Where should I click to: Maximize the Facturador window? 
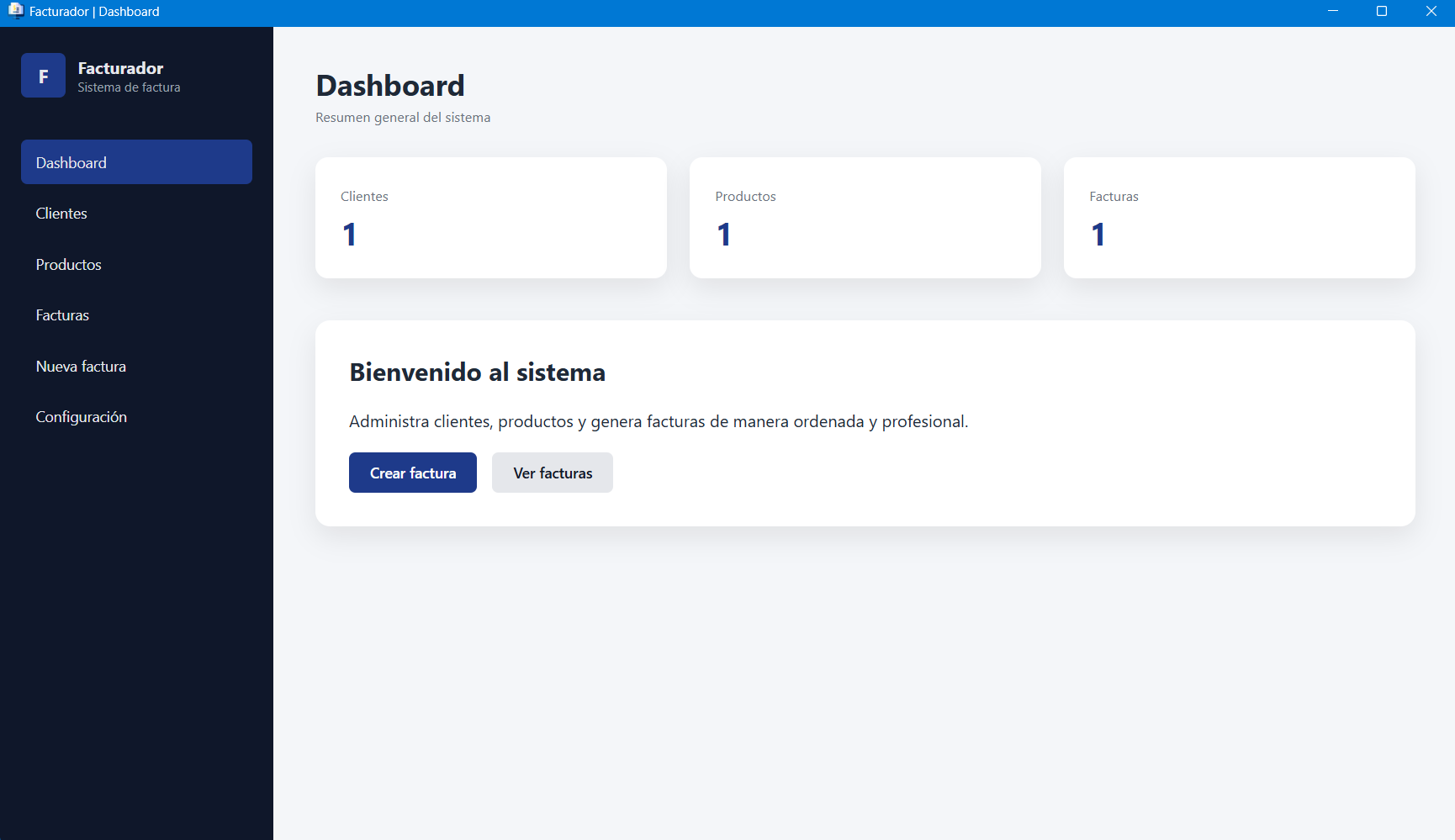tap(1382, 11)
